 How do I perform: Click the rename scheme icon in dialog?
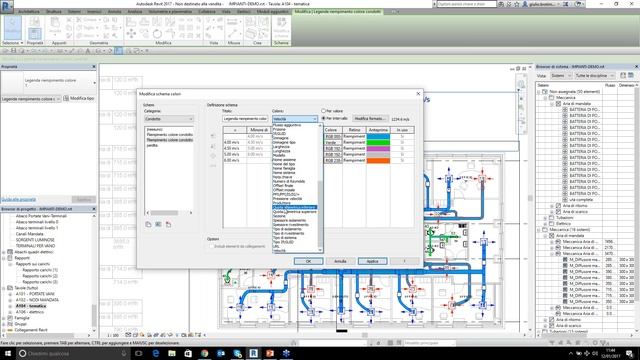pos(158,224)
